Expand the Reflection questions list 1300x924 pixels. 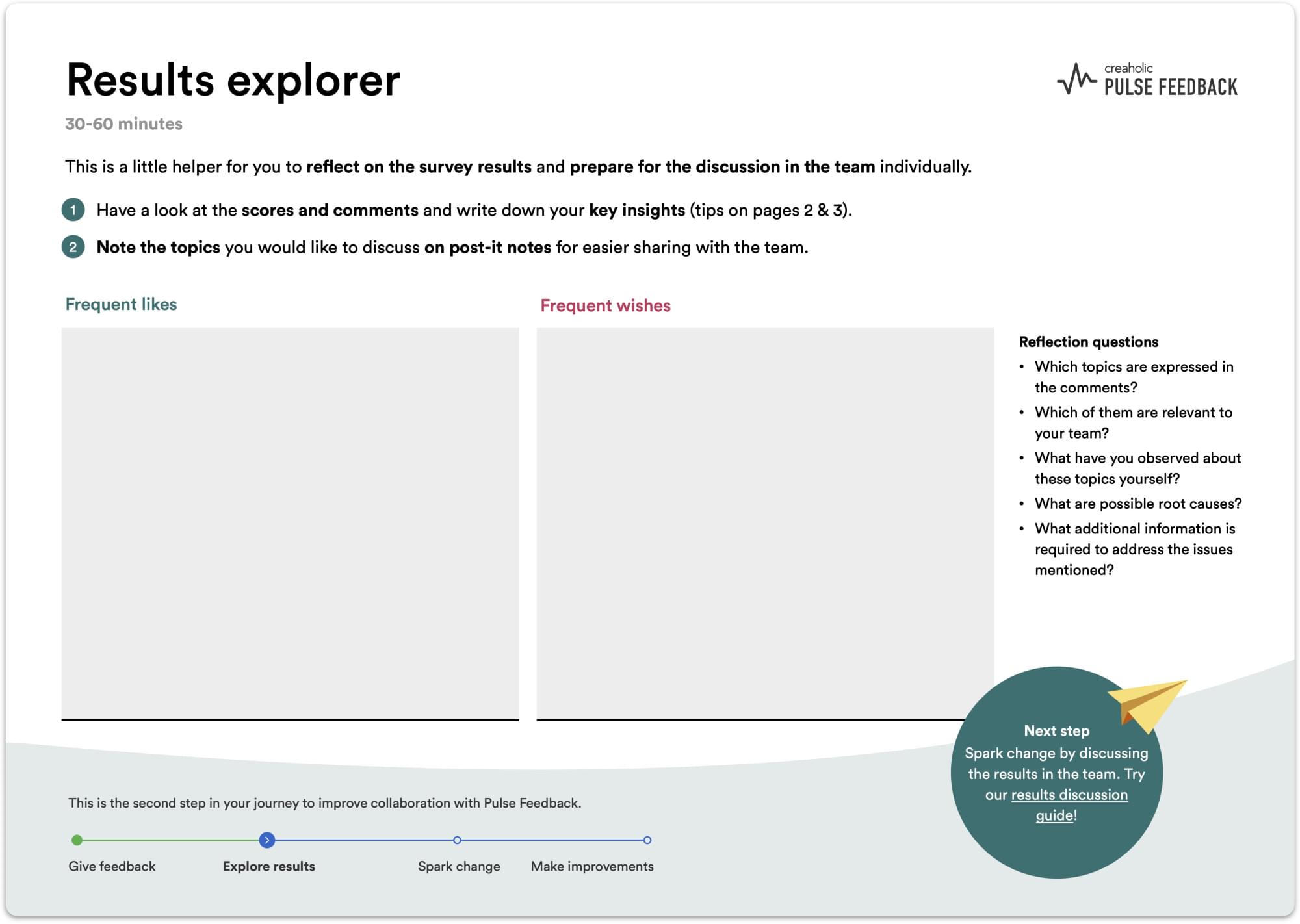tap(1089, 342)
